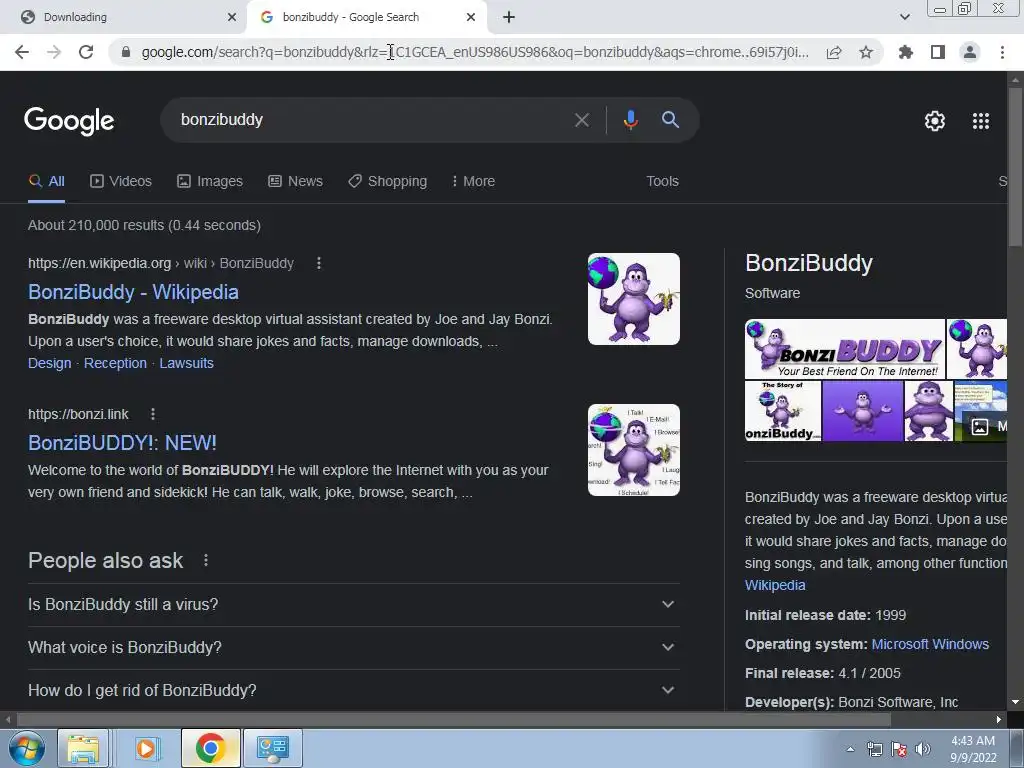Expand 'What voice is BonziBuddy?'
Screen dimensions: 1024x768
[353, 648]
